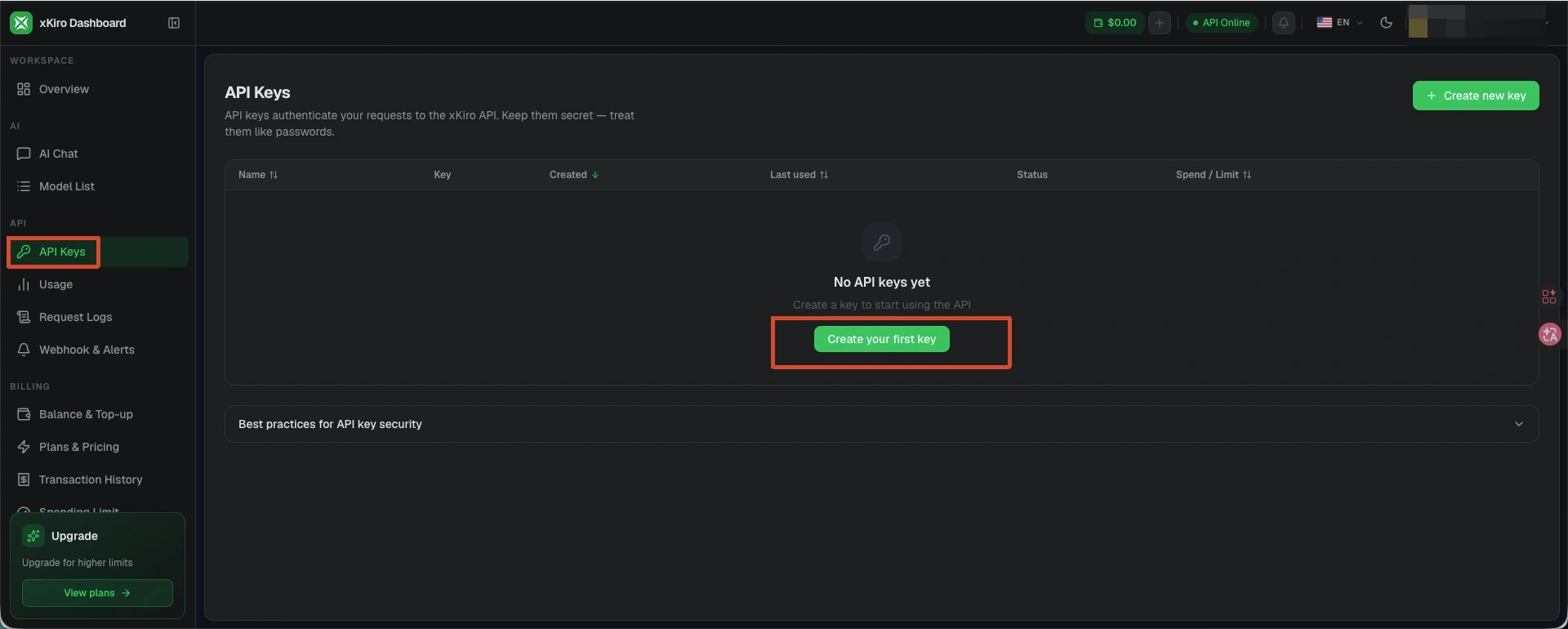Viewport: 1568px width, 629px height.
Task: Click the Status column header
Action: pos(1032,175)
